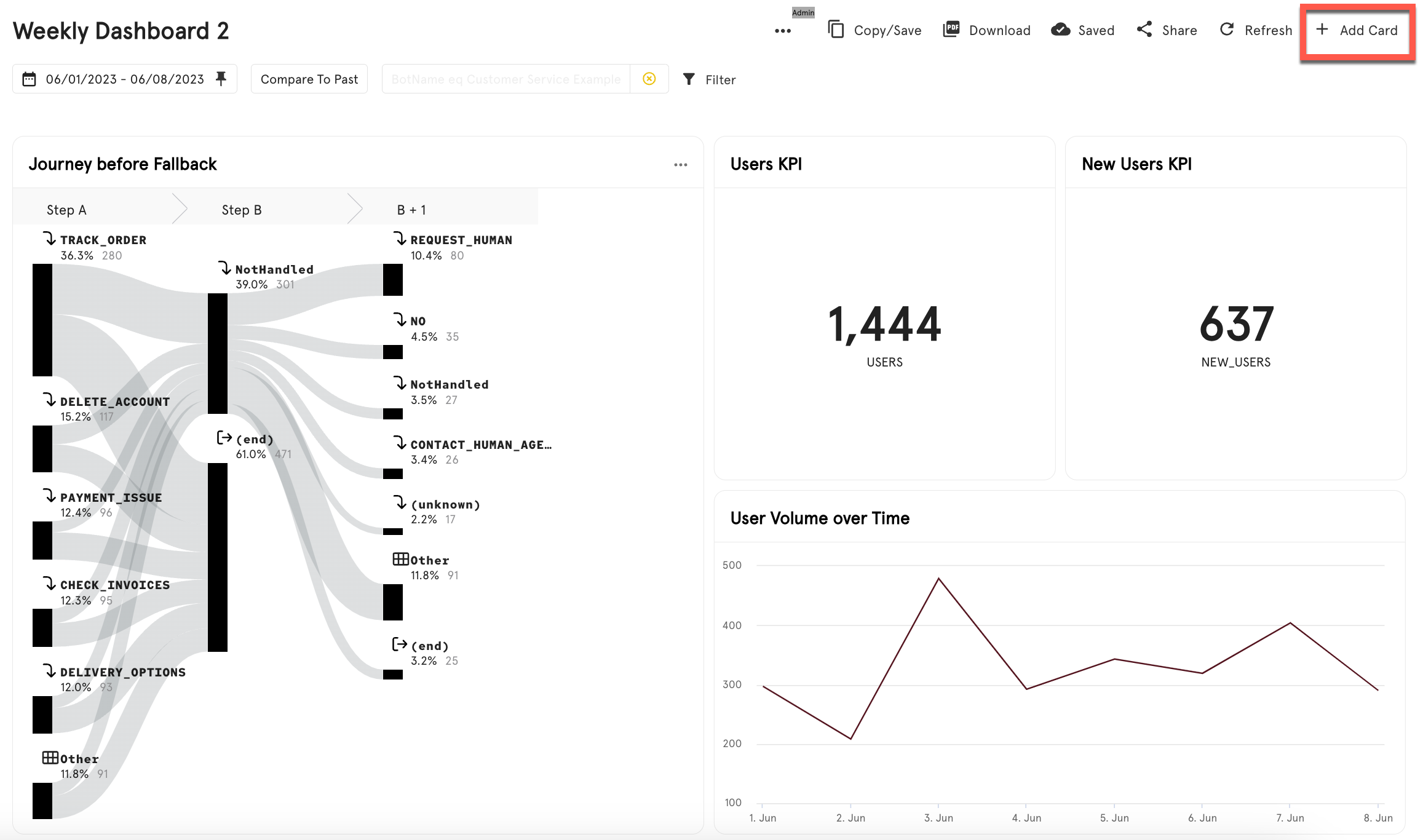The width and height of the screenshot is (1423, 840).
Task: Click the black bar of Step B (end) node
Action: [x=218, y=557]
